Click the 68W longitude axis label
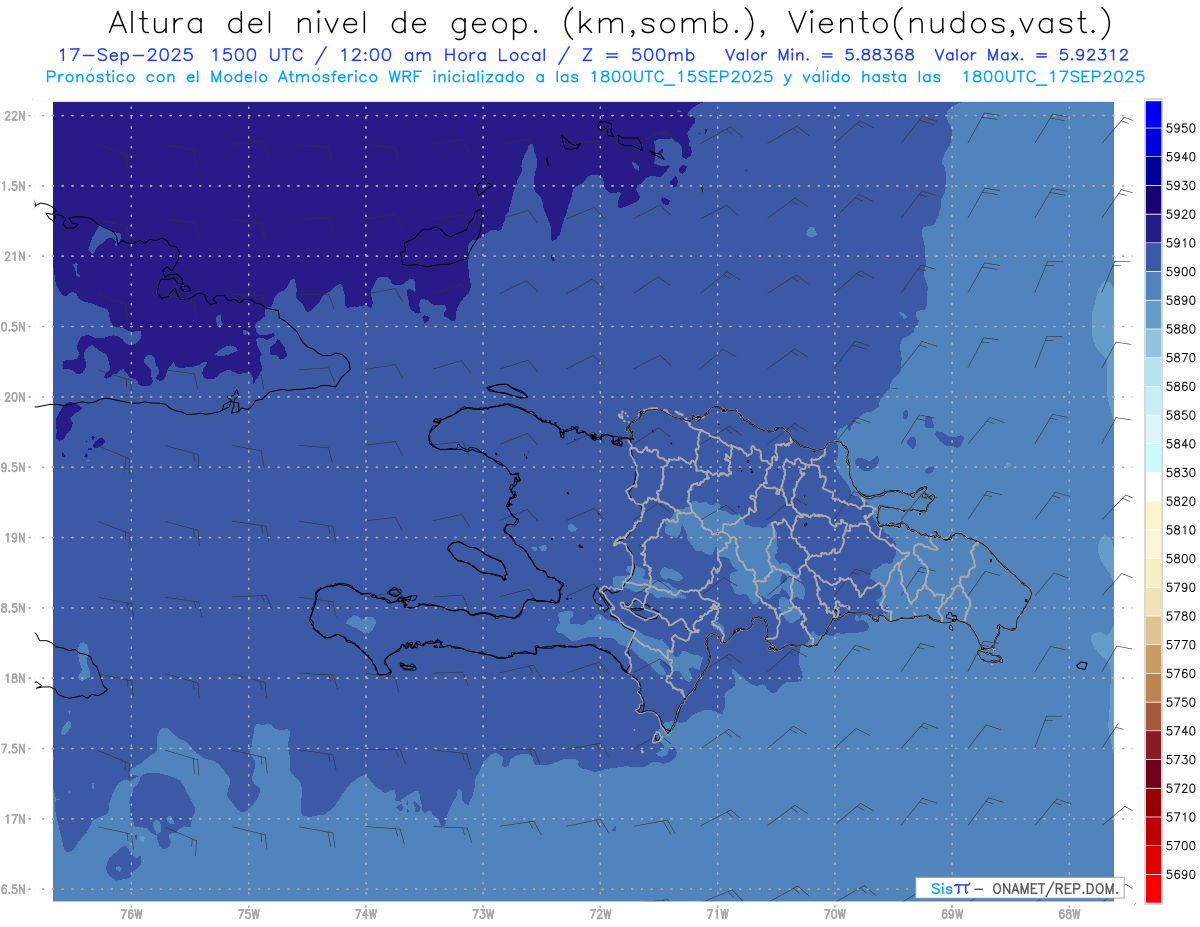Viewport: 1200px width, 927px height. click(x=1069, y=914)
